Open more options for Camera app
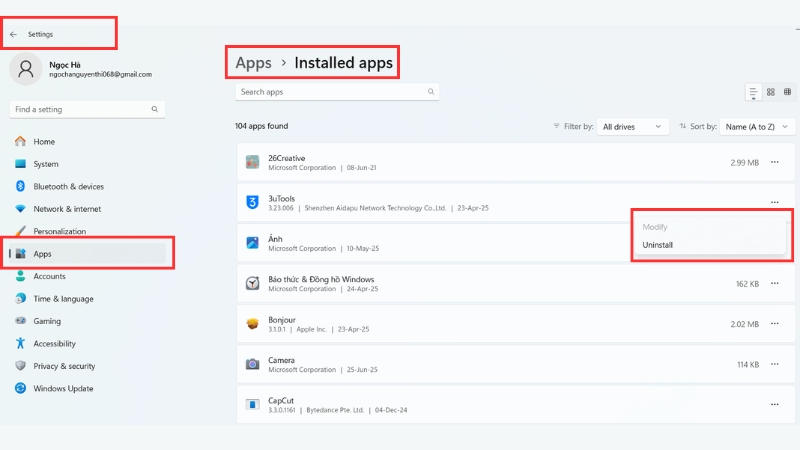800x450 pixels. coord(774,364)
